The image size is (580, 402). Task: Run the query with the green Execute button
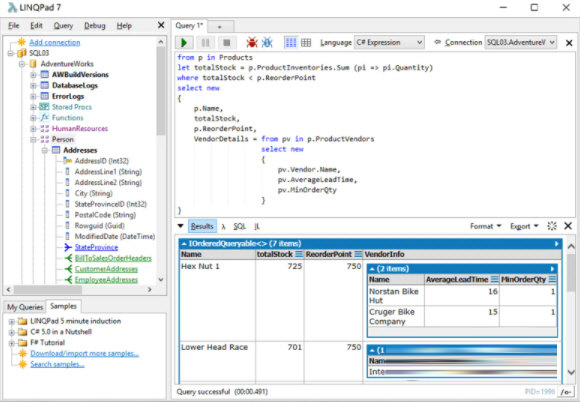click(184, 43)
